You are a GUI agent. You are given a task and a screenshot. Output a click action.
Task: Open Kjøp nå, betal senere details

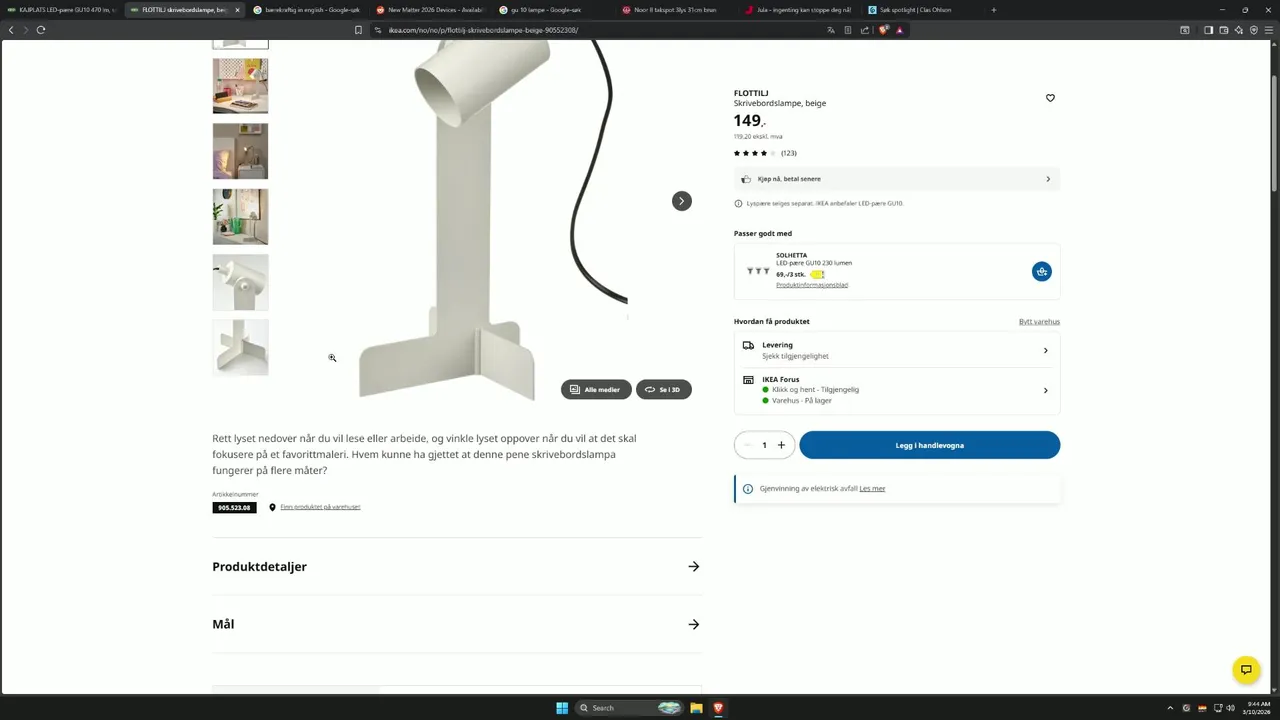897,179
